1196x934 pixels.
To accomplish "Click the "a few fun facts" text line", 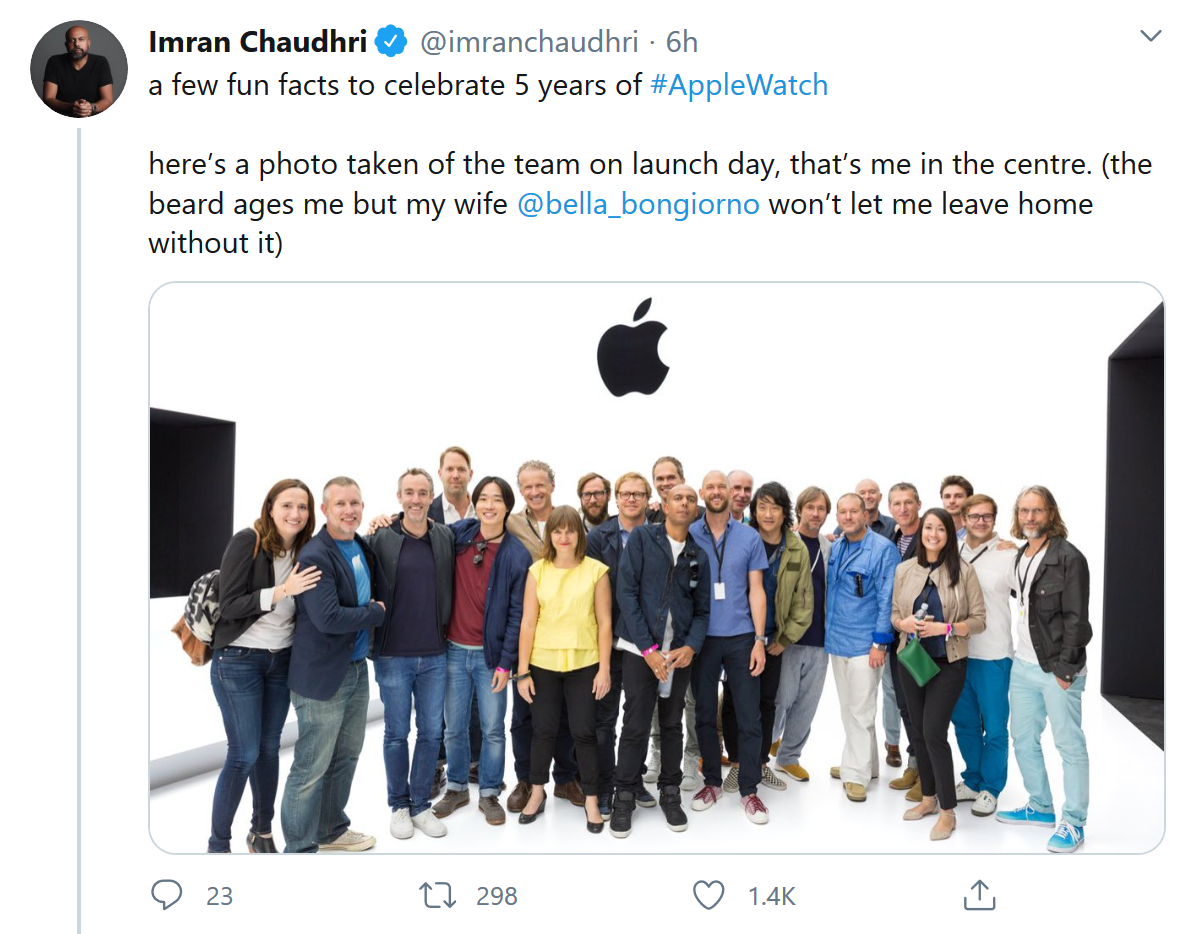I will click(x=395, y=85).
